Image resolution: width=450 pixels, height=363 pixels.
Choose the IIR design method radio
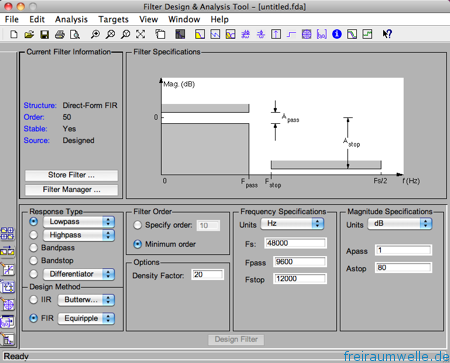33,300
